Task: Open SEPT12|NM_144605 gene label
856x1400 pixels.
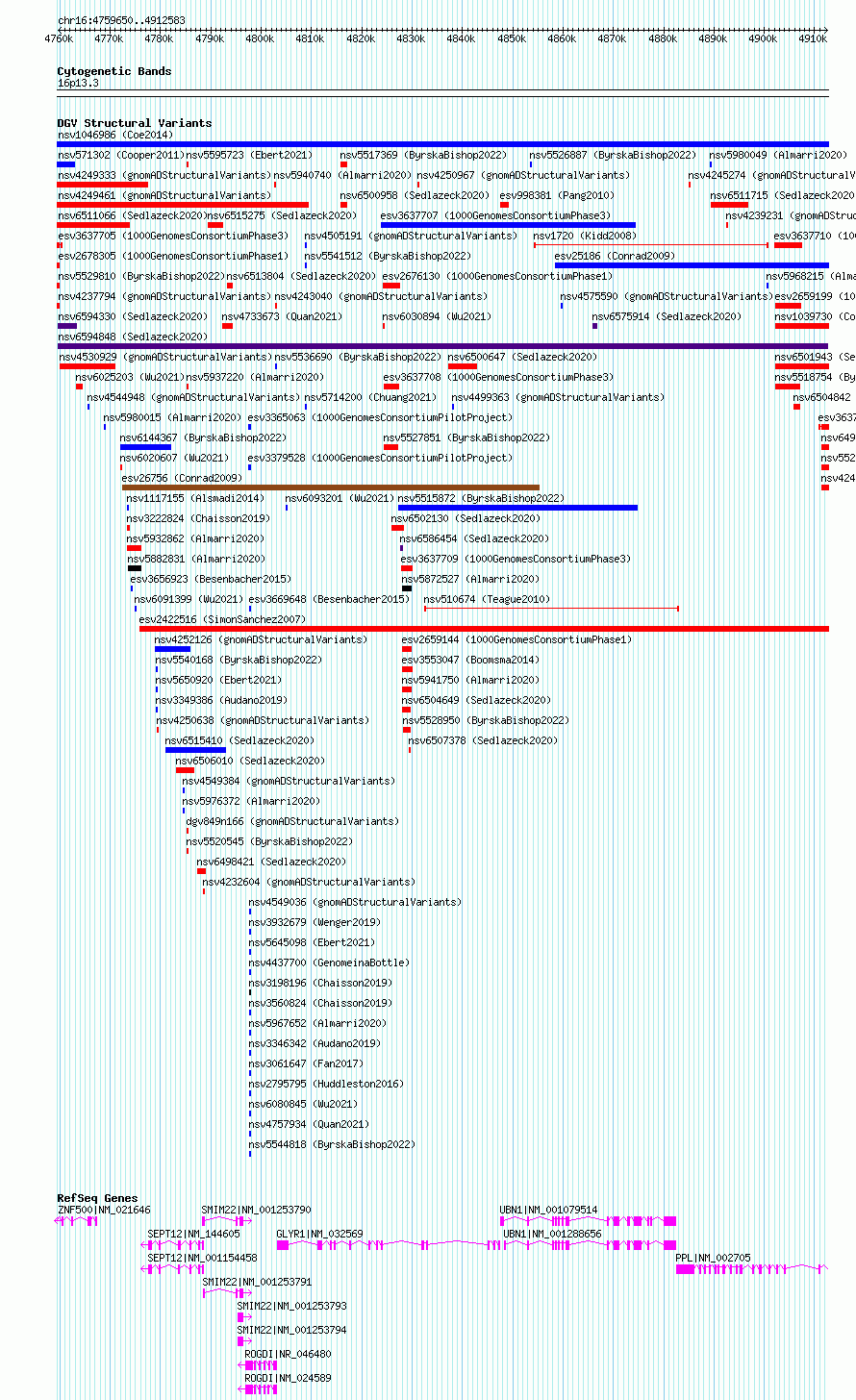Action: [193, 1235]
